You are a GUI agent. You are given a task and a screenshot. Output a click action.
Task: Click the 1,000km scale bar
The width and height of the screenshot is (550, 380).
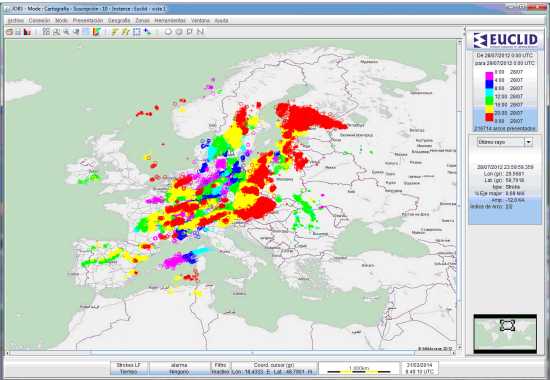click(358, 369)
